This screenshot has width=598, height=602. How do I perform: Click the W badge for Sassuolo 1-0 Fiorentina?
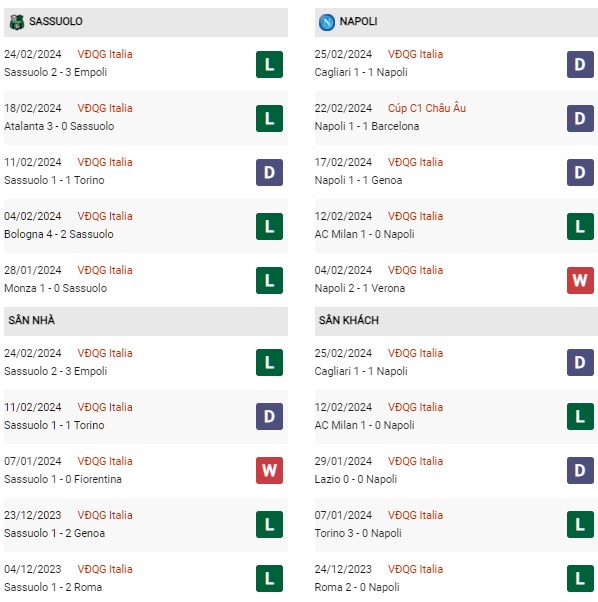point(269,470)
